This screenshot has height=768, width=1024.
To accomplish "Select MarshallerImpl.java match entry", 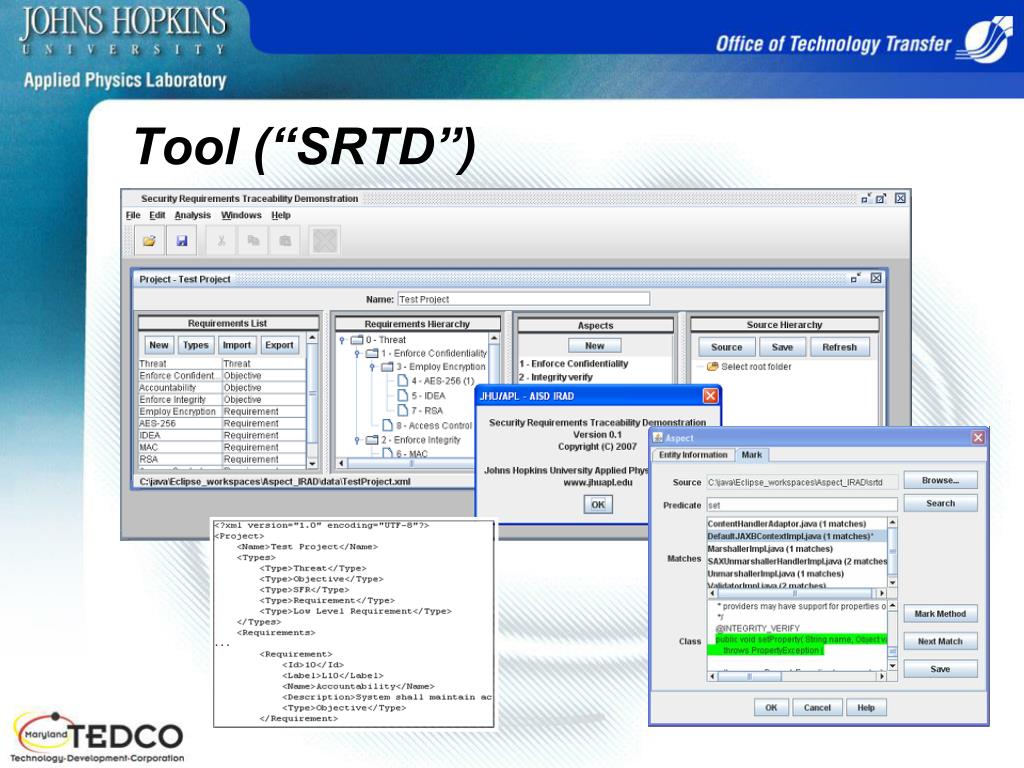I will pos(797,549).
